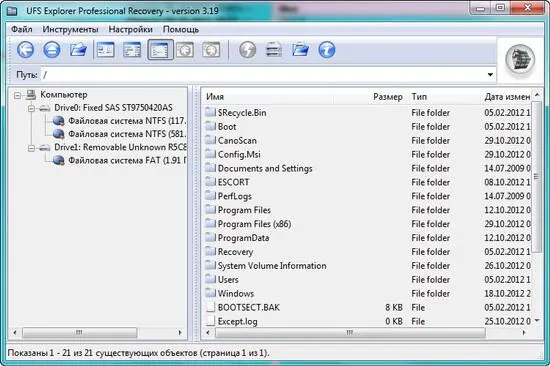Click the blue back arrow toolbar icon
Screen dimensions: 550x366
[x=26, y=49]
